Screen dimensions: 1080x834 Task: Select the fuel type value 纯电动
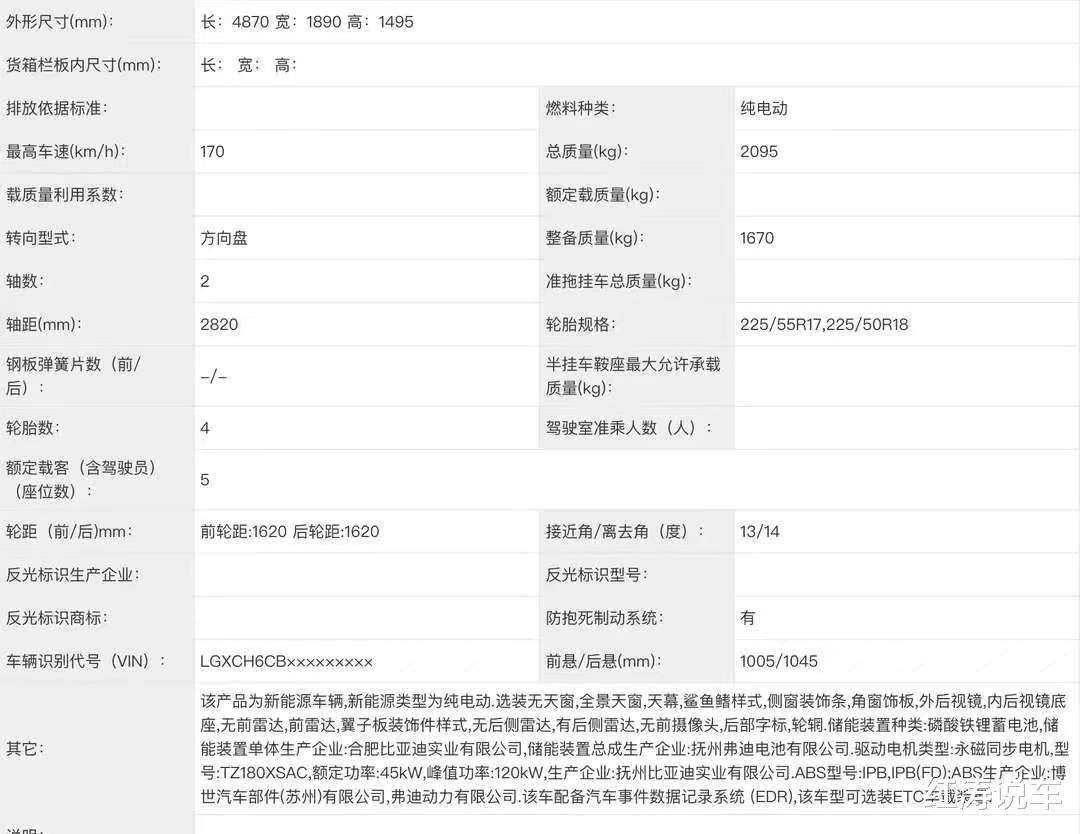[x=764, y=108]
